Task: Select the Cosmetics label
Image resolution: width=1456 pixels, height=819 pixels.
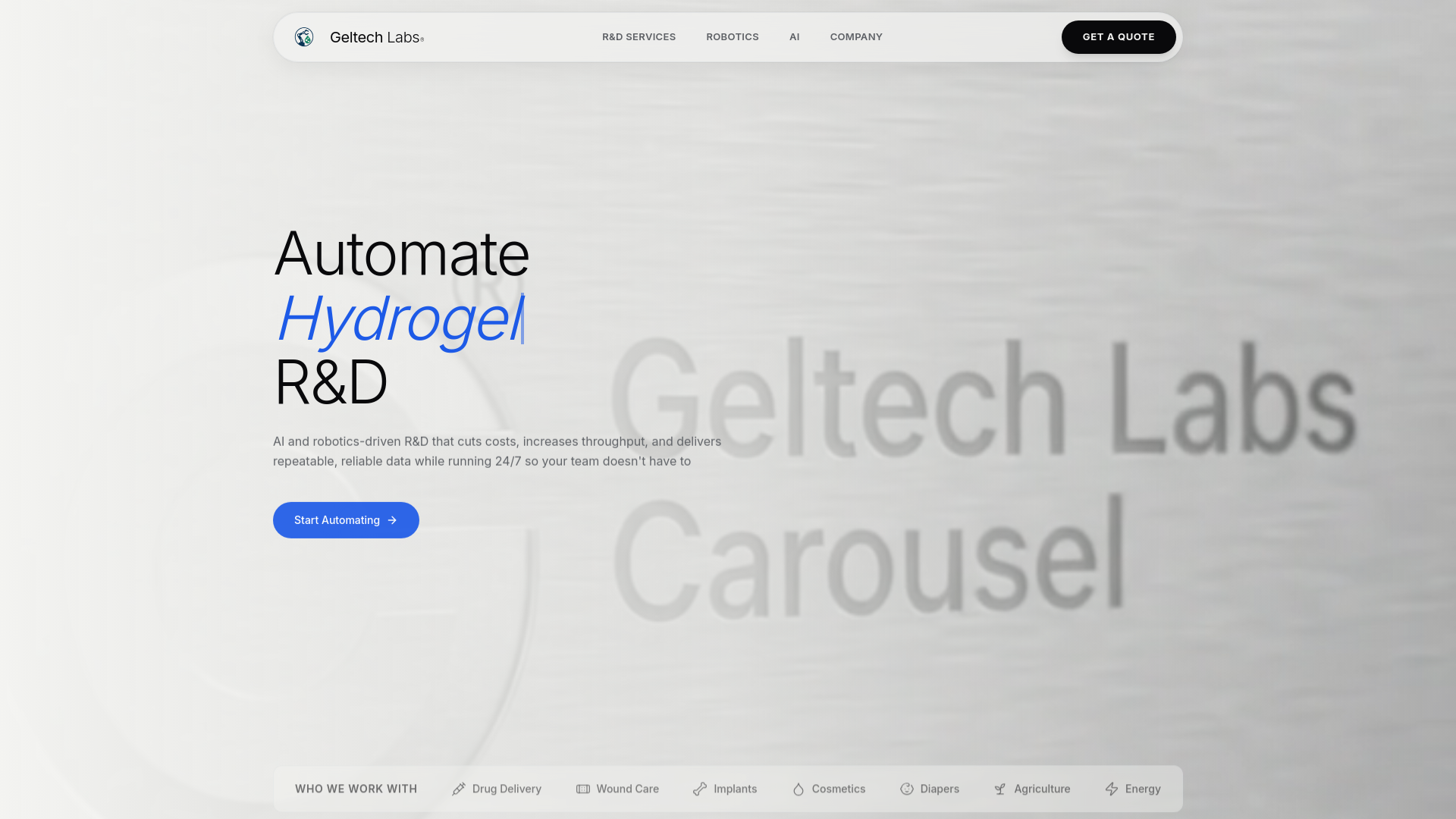Action: click(x=839, y=789)
